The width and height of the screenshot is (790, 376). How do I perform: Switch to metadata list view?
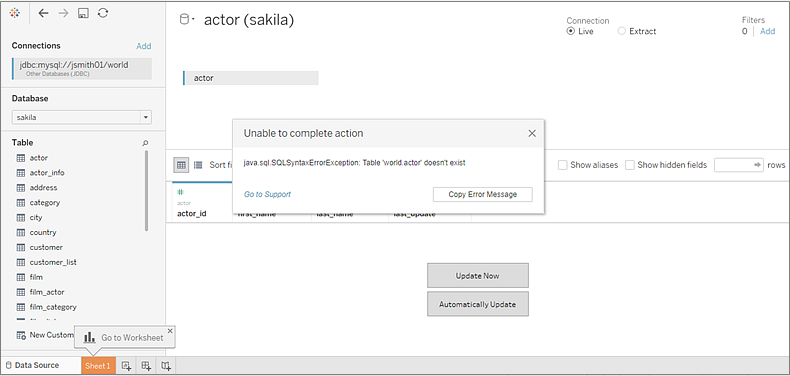point(198,165)
